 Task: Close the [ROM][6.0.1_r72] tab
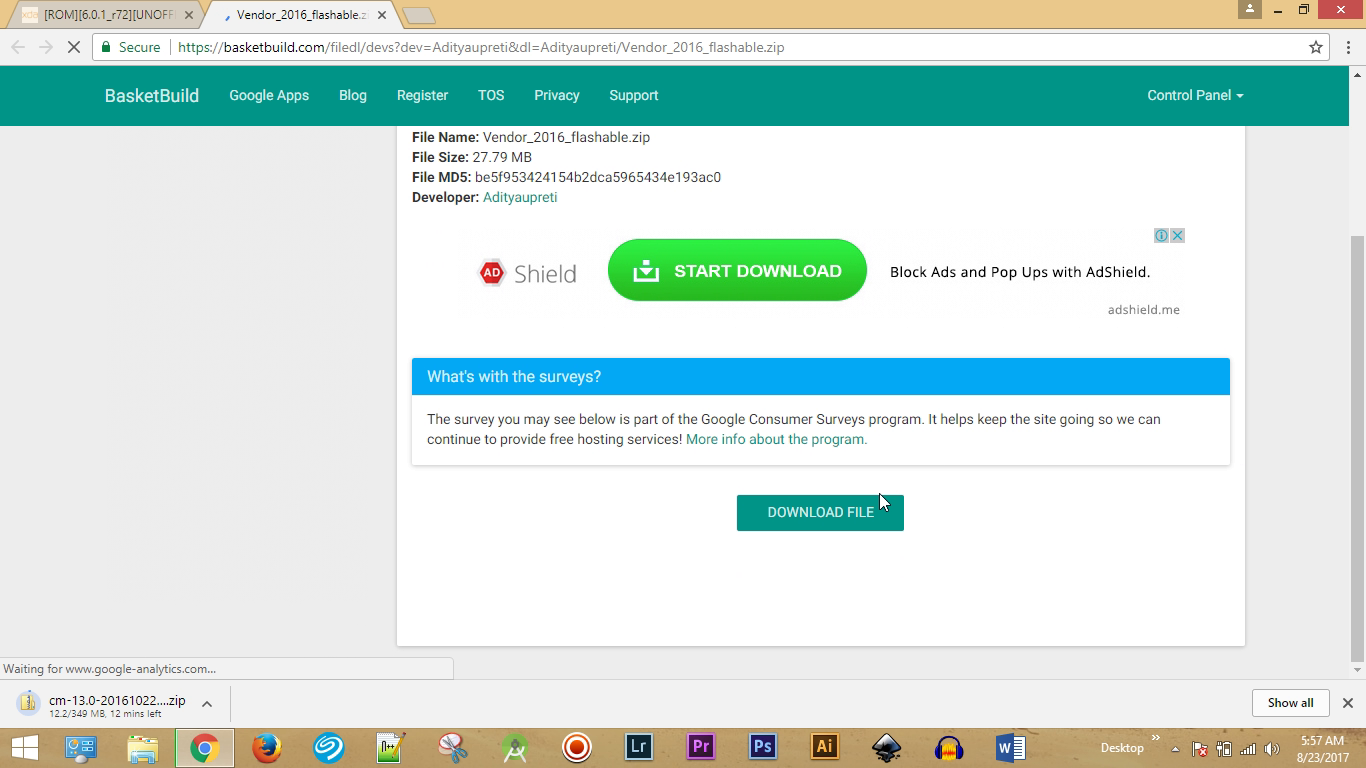click(x=189, y=15)
